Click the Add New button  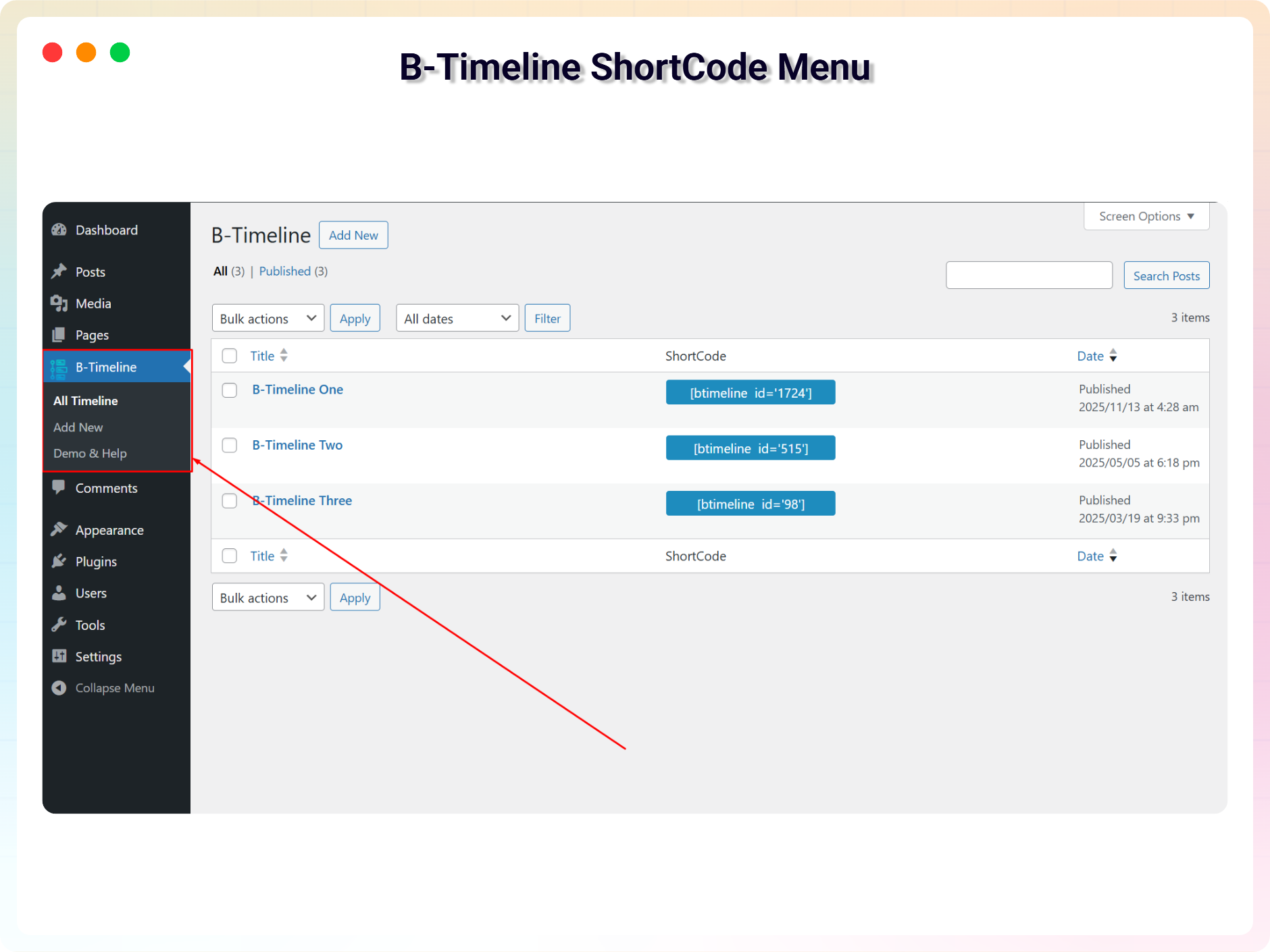click(x=353, y=235)
